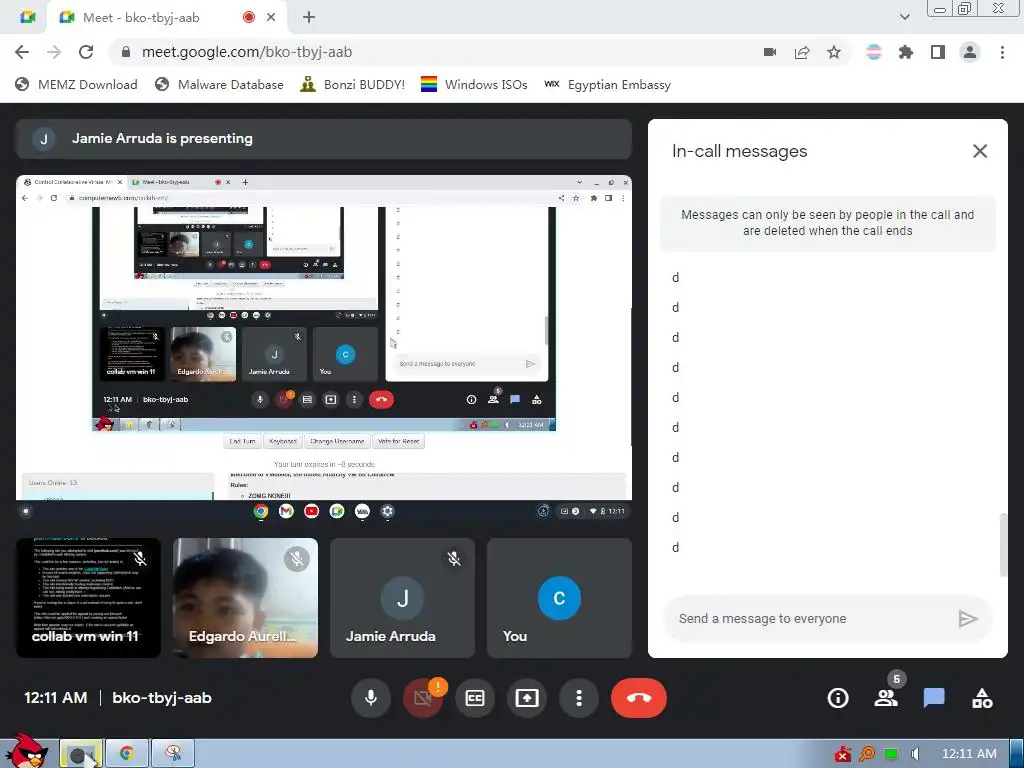
Task: Open the volume speaker tray icon
Action: (x=916, y=754)
